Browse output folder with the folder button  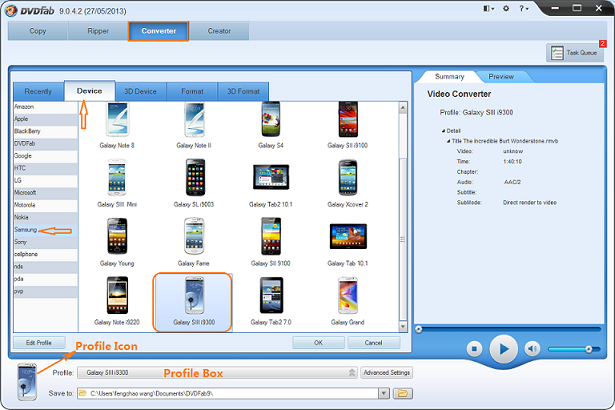[x=402, y=393]
